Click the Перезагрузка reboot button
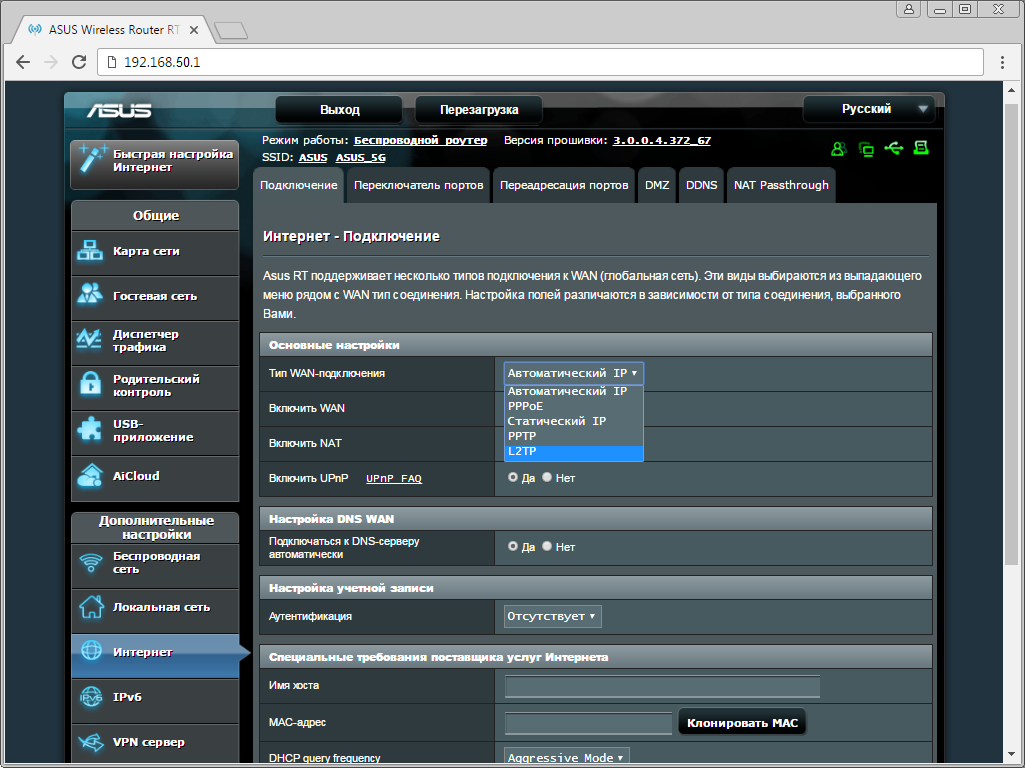Screen dimensions: 1025x768 tap(479, 110)
